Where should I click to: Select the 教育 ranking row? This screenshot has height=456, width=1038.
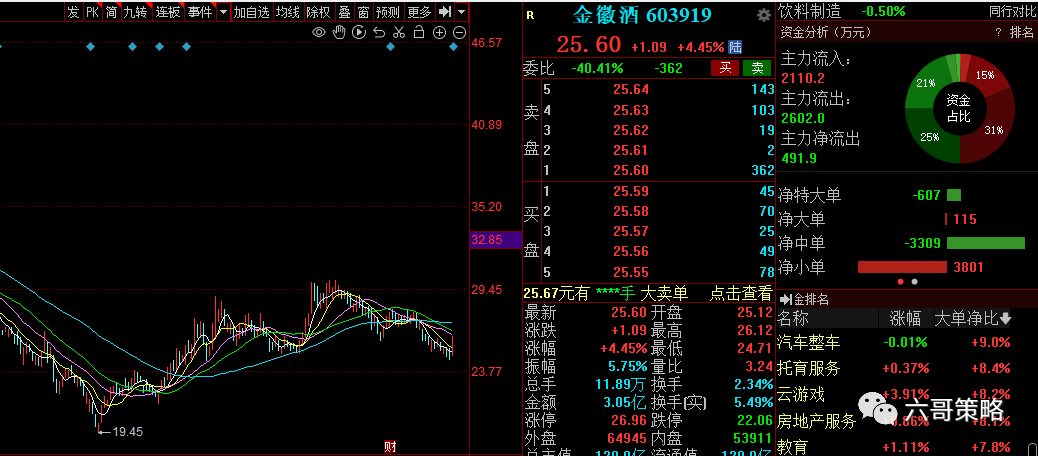906,447
